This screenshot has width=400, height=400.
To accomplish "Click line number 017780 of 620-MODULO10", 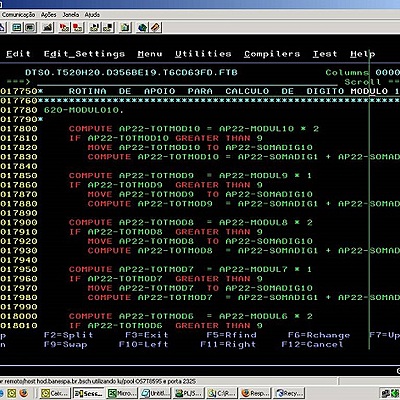I will point(19,110).
